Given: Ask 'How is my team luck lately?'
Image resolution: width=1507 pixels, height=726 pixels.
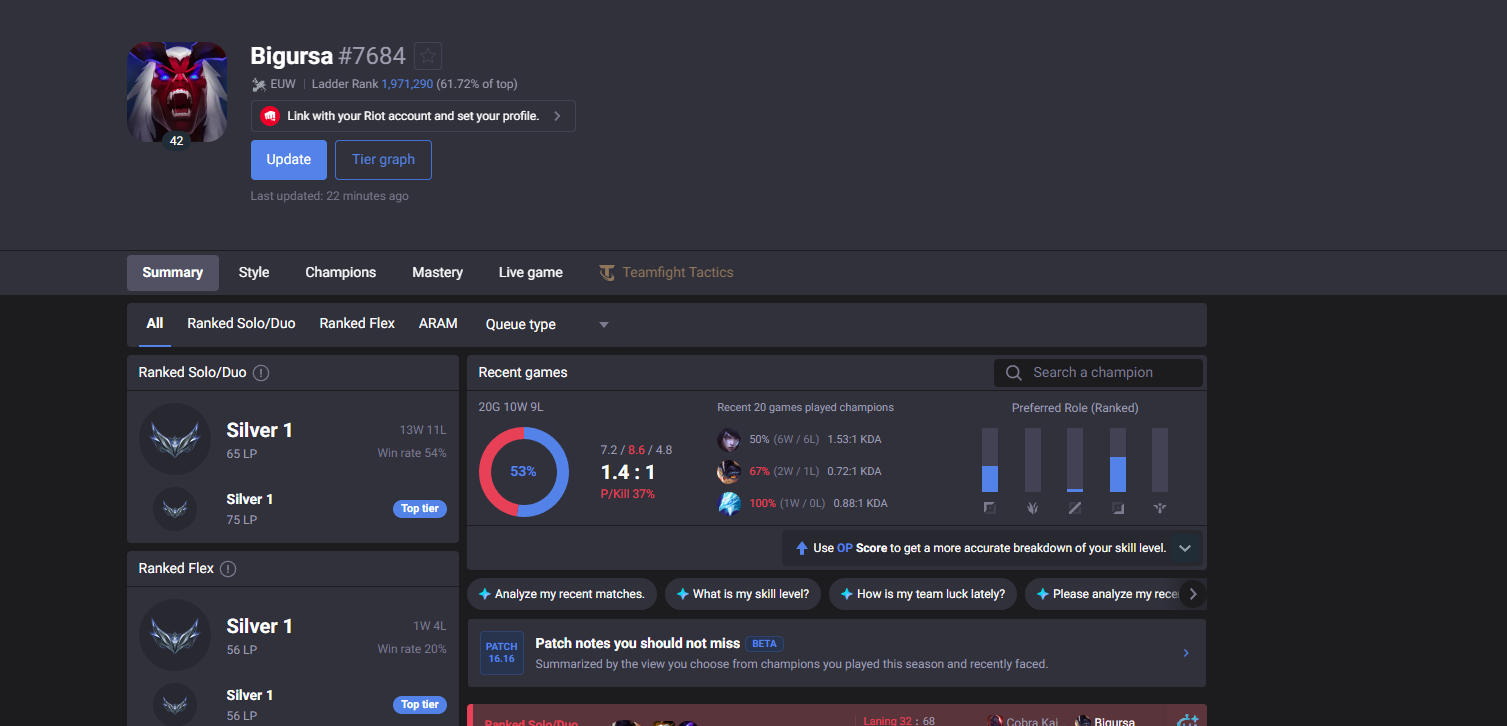Looking at the screenshot, I should 923,594.
